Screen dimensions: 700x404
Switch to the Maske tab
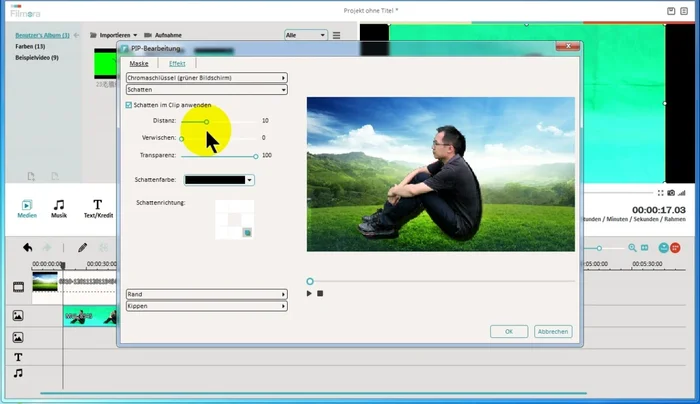[x=139, y=63]
